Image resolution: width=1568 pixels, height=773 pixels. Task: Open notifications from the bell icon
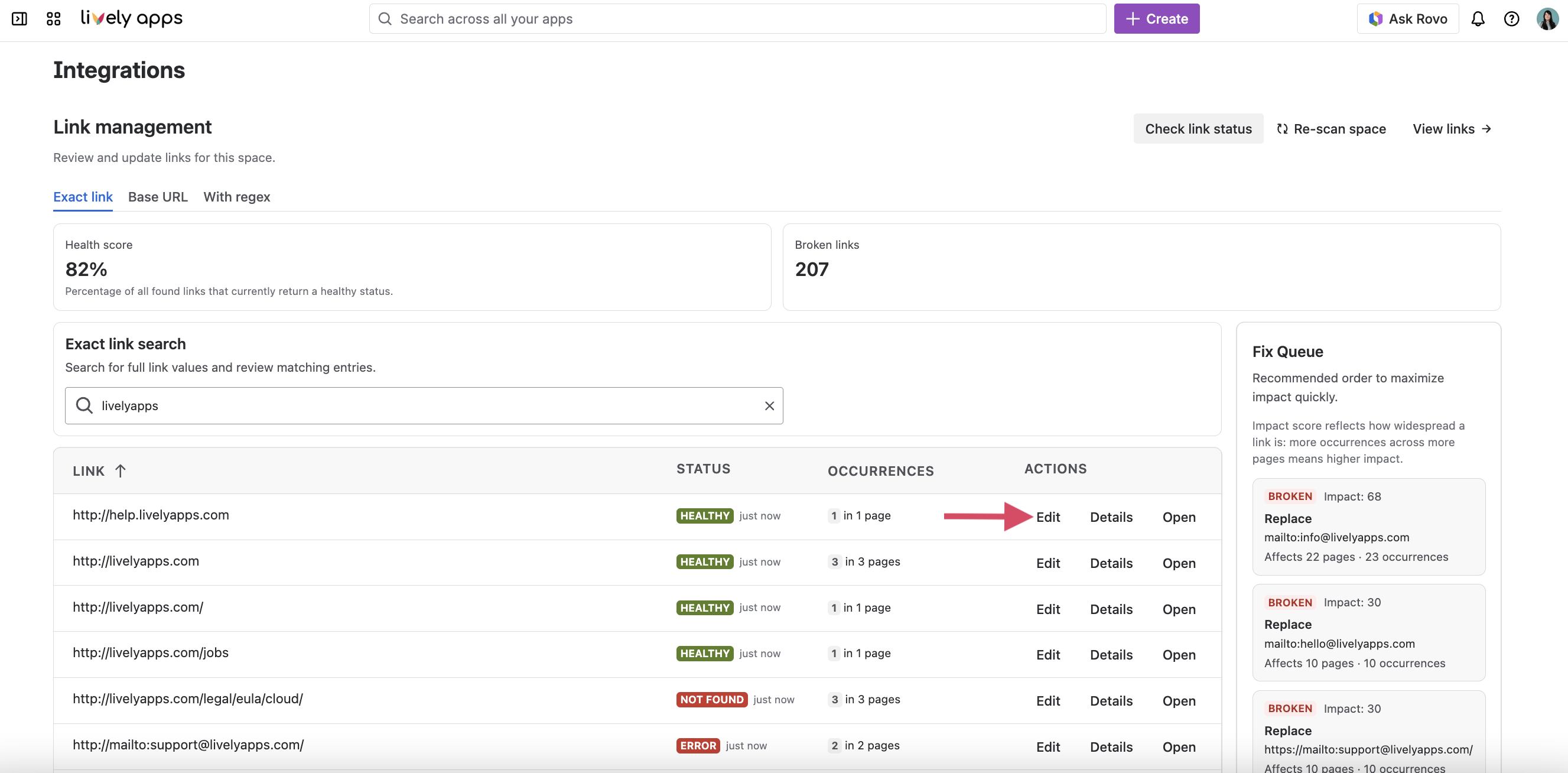(1478, 19)
